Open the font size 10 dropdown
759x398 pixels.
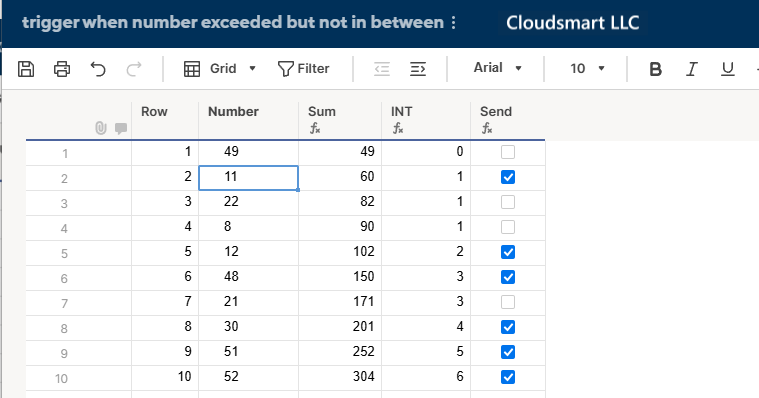[587, 68]
